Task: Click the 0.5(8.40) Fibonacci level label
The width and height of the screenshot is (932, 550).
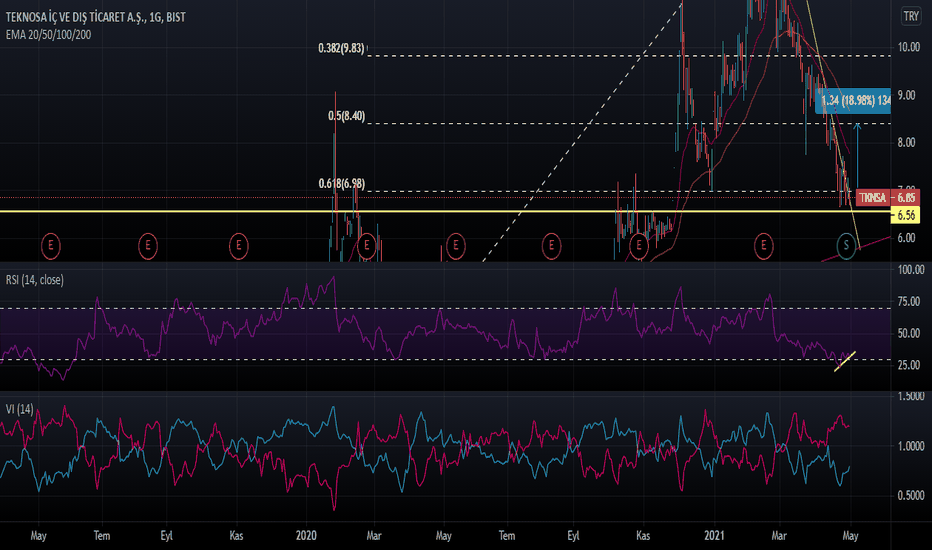Action: 347,116
